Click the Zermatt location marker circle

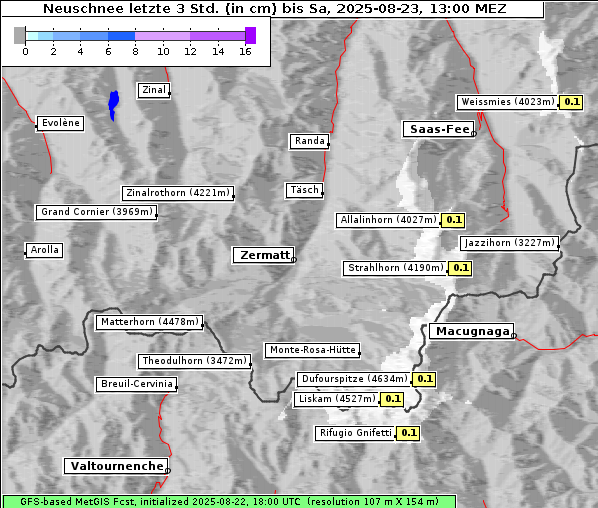point(294,260)
